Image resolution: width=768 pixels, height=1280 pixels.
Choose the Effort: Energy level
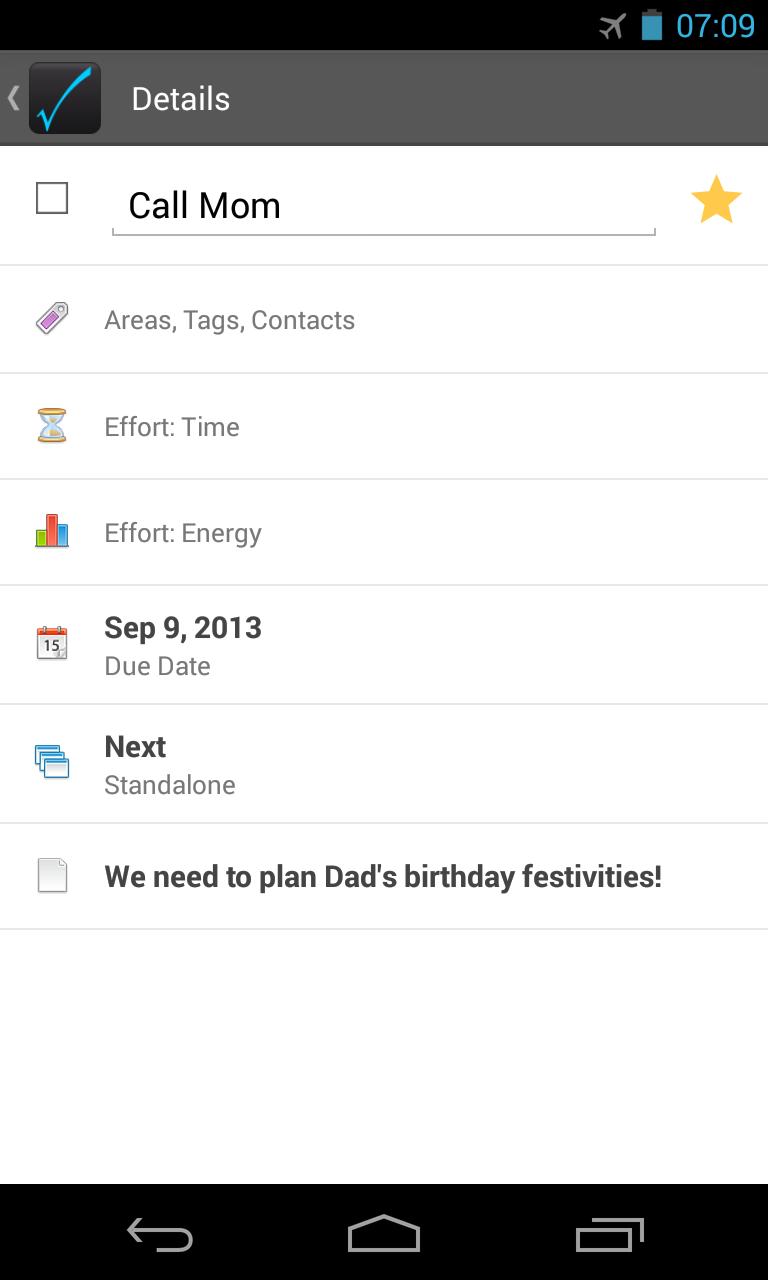tap(183, 533)
